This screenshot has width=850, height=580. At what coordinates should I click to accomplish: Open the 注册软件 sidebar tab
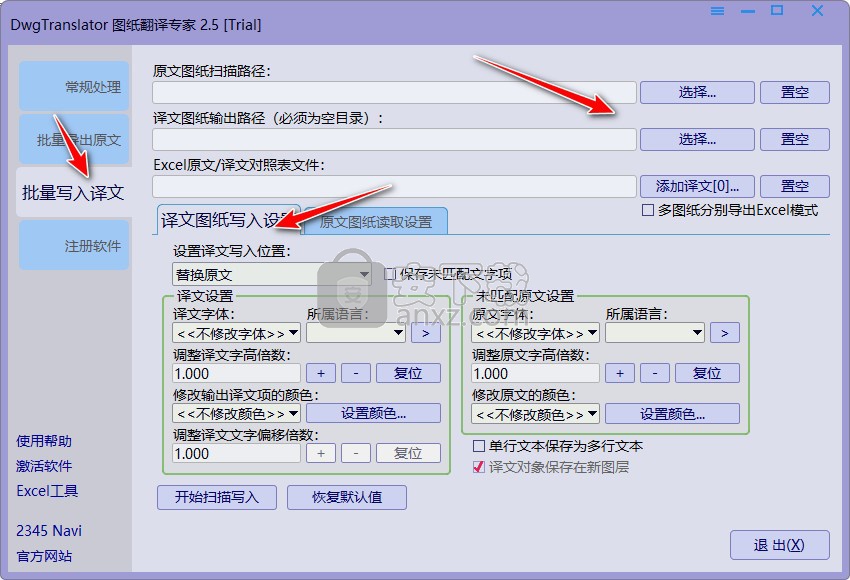pos(74,245)
